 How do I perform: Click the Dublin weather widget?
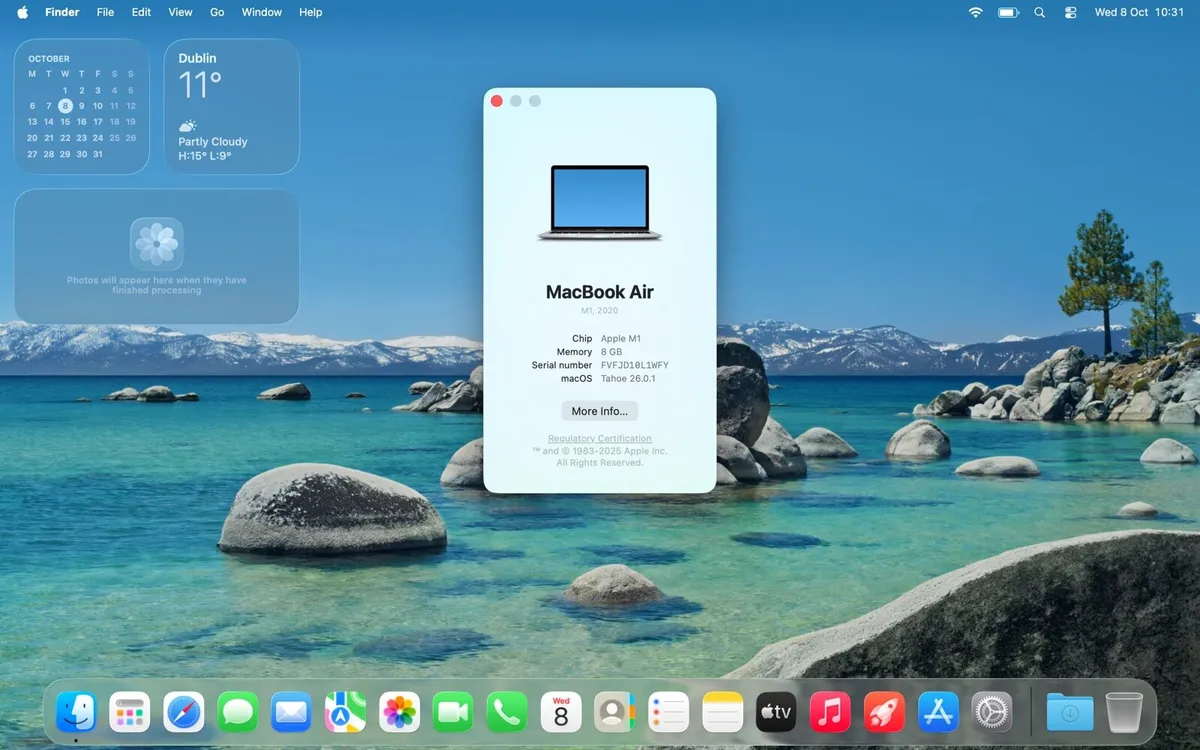[231, 106]
